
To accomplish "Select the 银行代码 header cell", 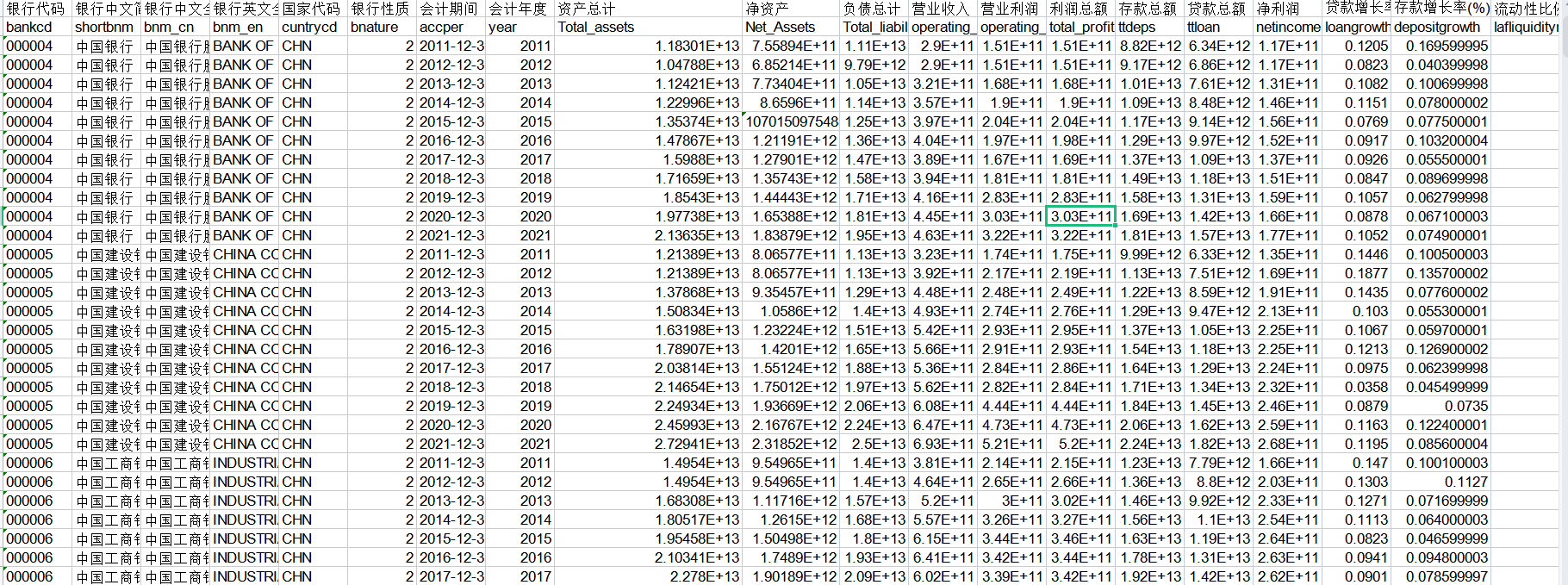I will click(37, 9).
